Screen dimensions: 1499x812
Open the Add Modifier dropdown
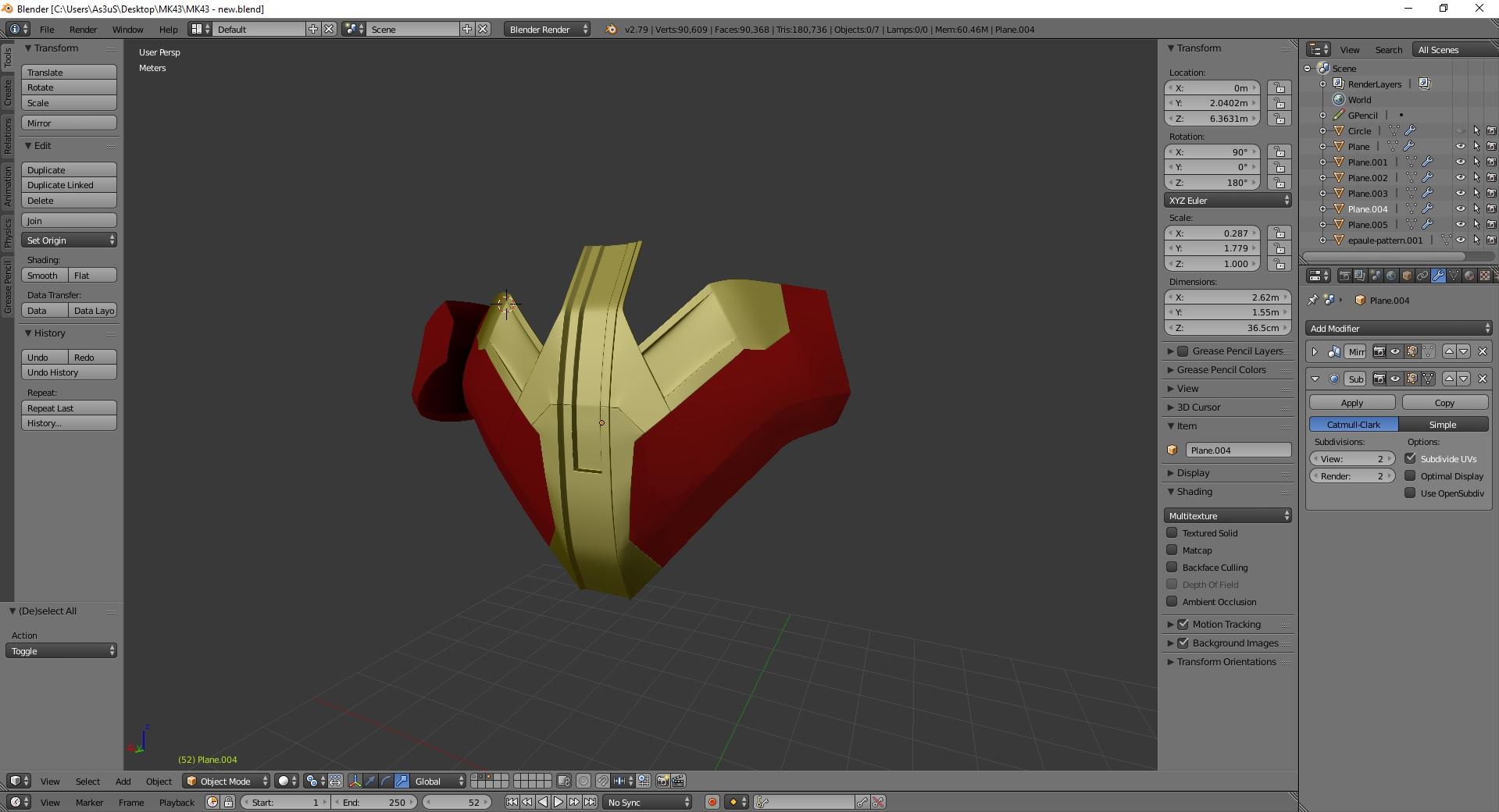(x=1399, y=328)
